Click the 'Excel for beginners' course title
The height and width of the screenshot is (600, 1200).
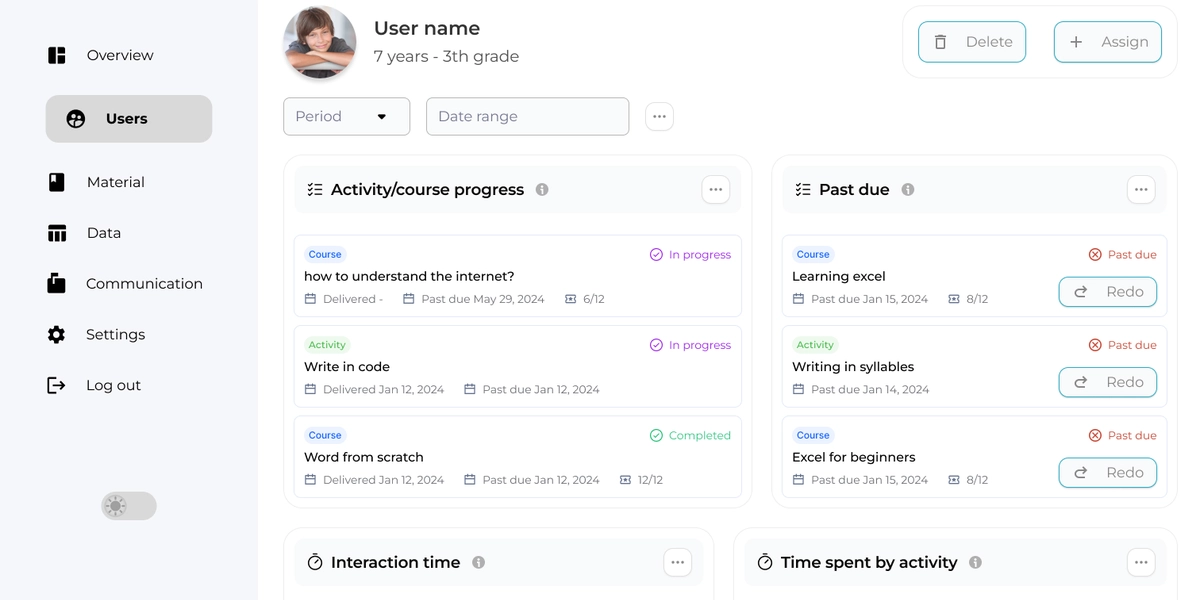854,457
